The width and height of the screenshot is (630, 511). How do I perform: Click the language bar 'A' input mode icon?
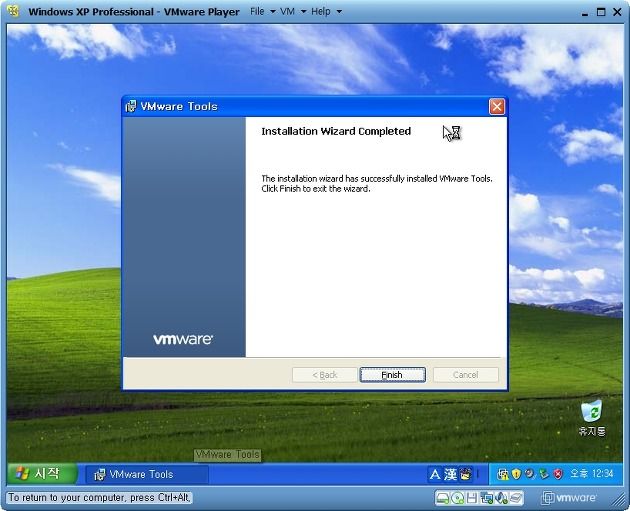coord(435,474)
